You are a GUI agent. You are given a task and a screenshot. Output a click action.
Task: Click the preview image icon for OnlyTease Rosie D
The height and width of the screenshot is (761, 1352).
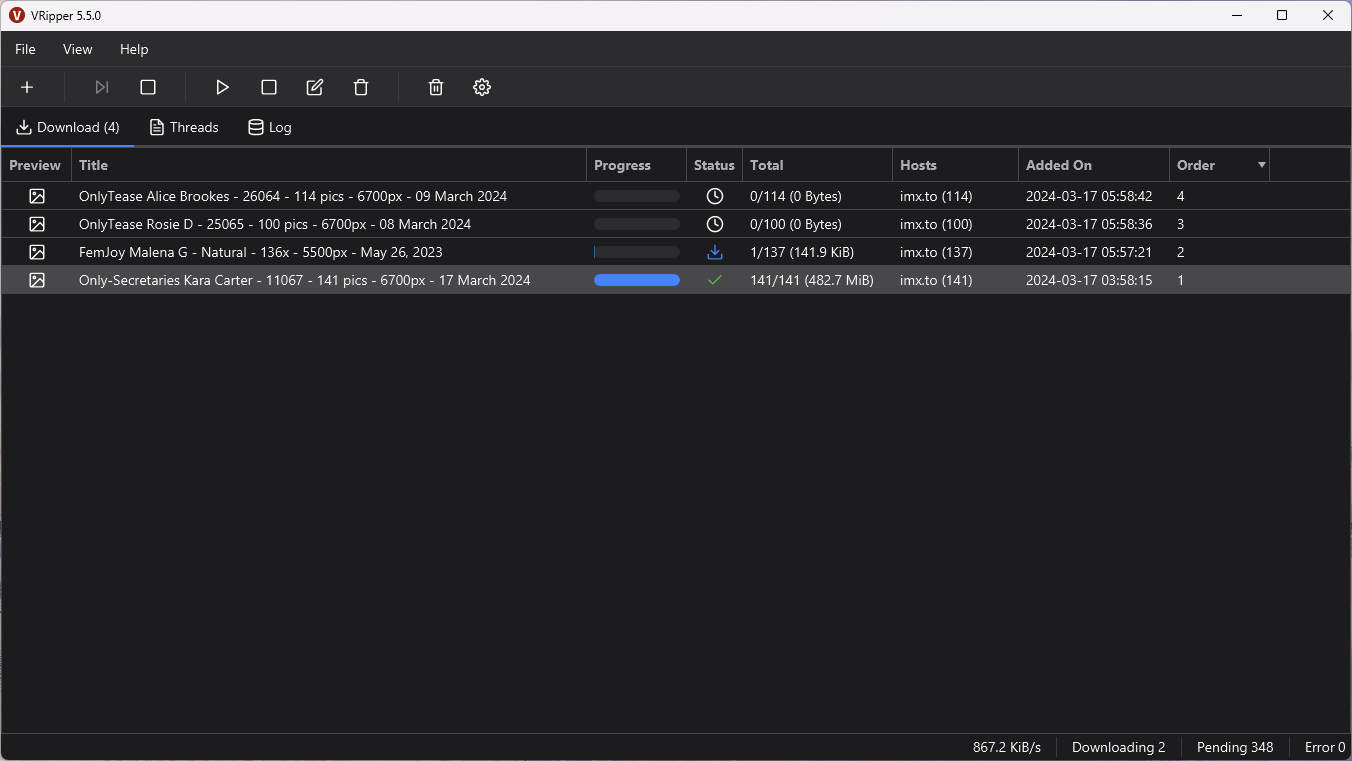(x=37, y=224)
